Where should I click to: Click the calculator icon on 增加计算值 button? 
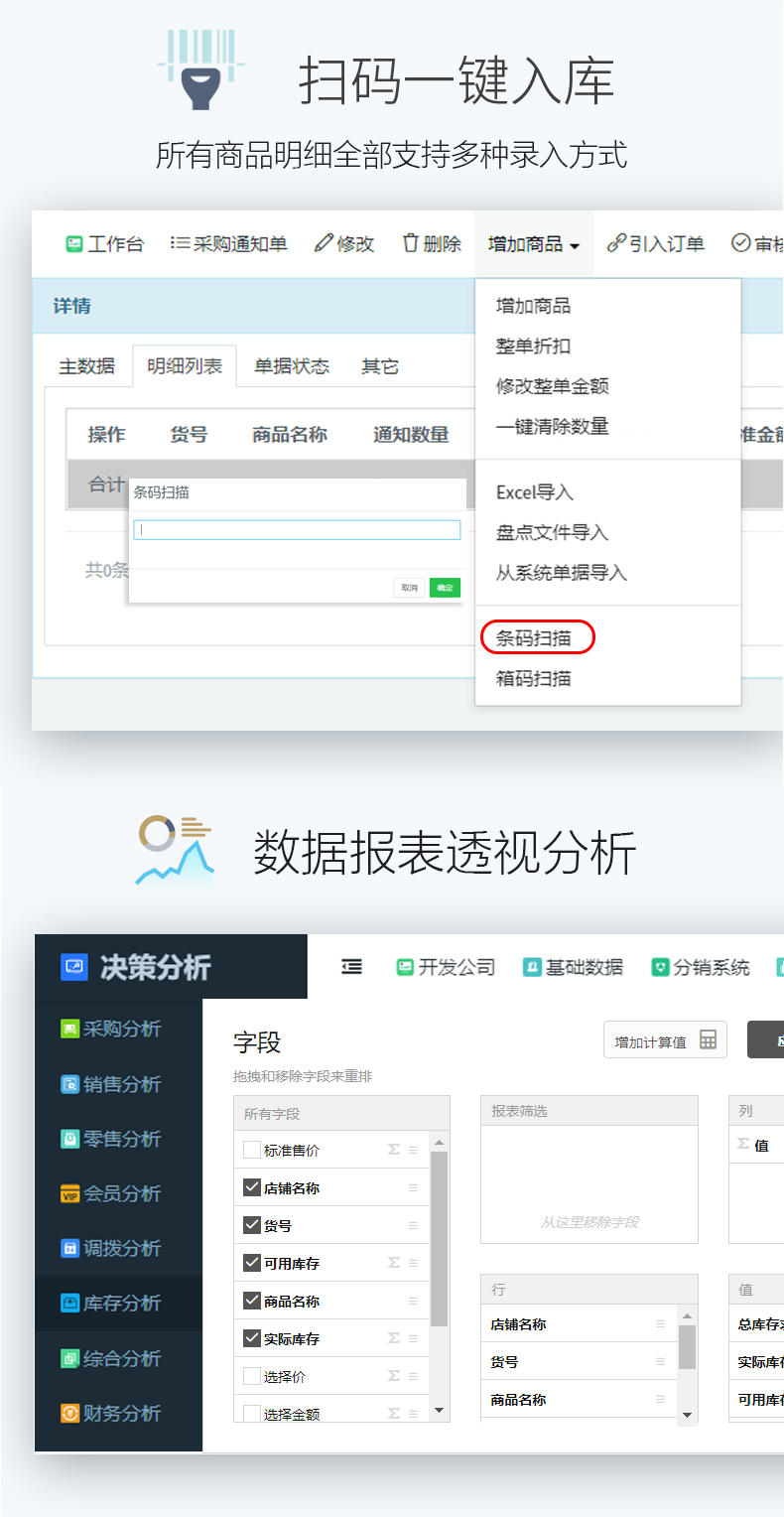point(708,1040)
